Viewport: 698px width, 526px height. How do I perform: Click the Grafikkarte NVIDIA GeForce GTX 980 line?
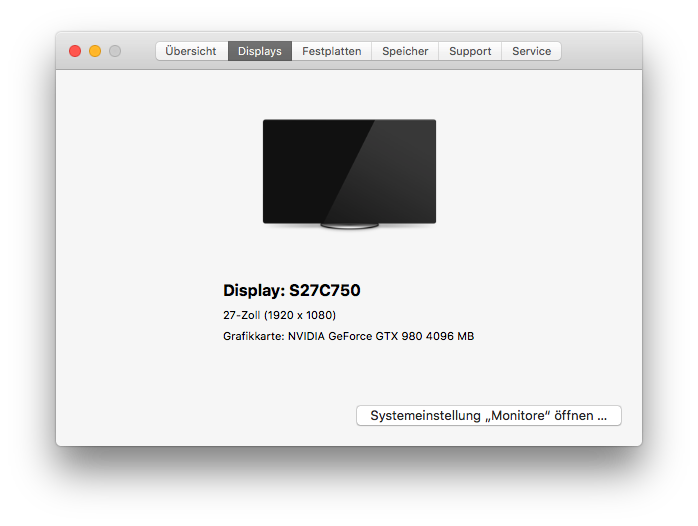click(349, 336)
